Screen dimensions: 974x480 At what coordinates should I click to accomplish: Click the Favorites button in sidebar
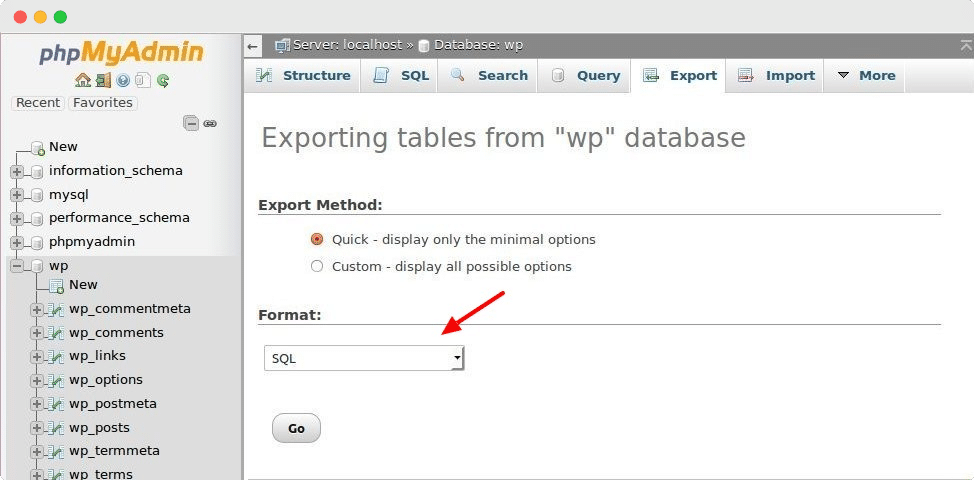pos(102,103)
